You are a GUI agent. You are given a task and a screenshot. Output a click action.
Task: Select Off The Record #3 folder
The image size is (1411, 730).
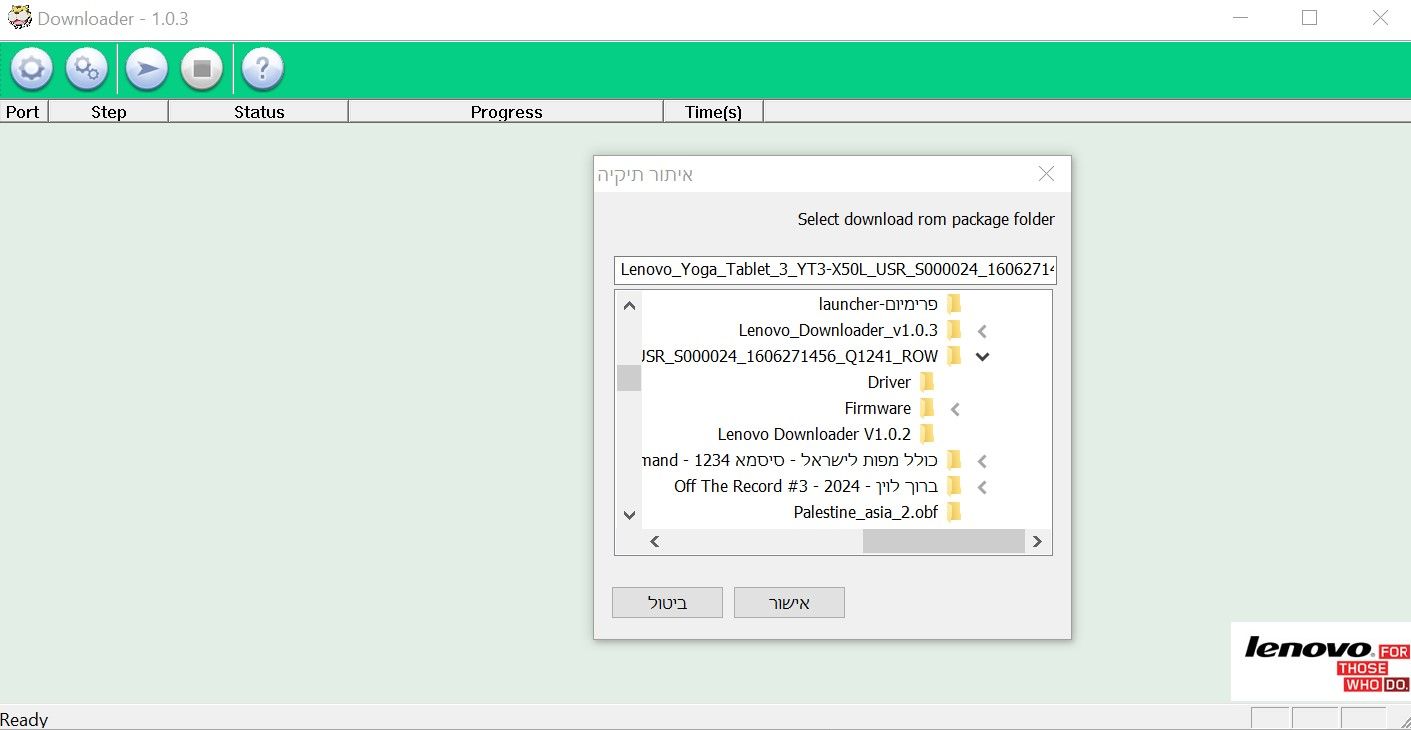(806, 486)
